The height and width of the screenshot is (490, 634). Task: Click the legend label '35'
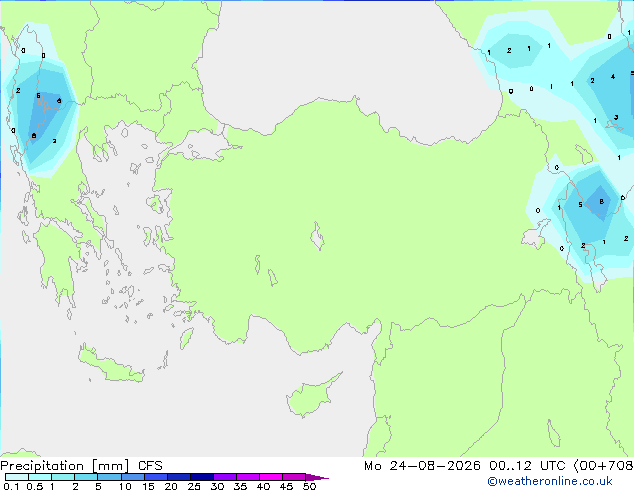[240, 486]
